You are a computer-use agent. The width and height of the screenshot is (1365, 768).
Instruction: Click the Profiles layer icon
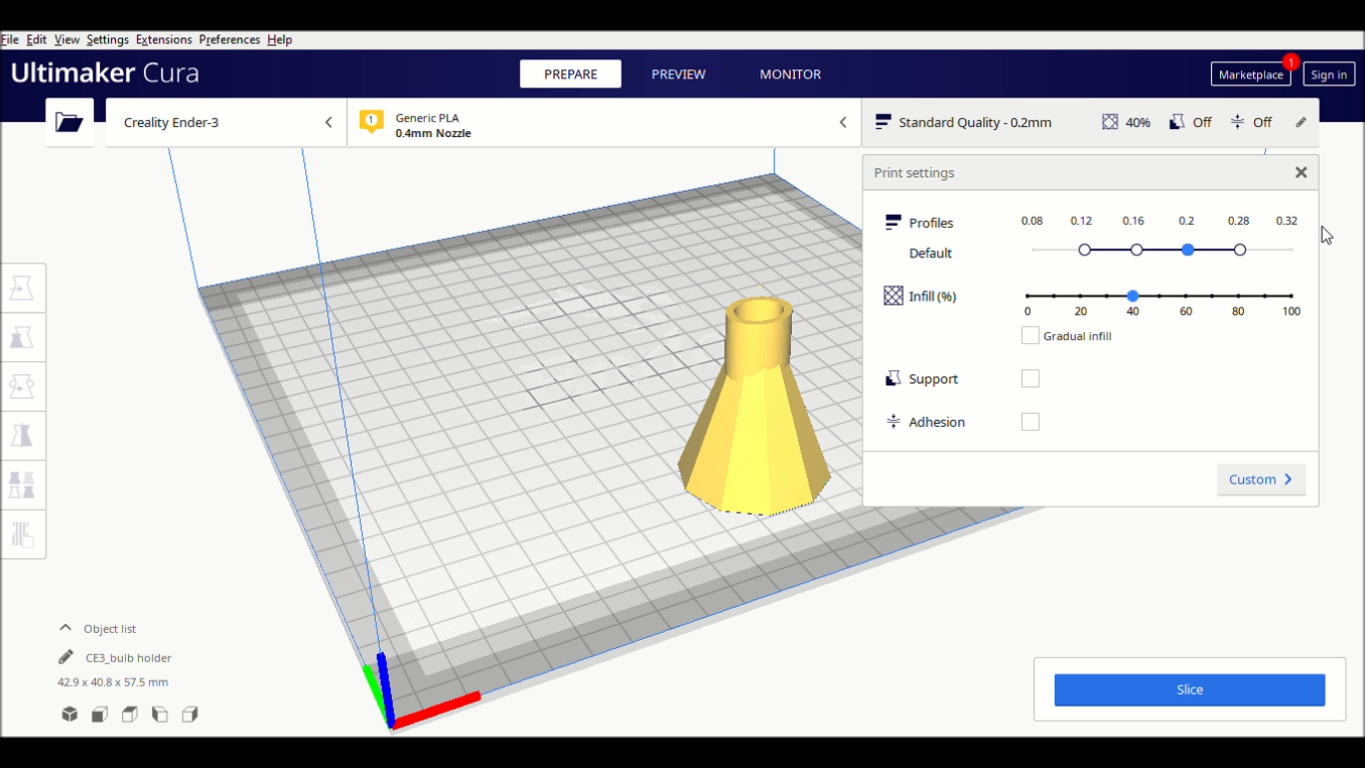click(x=893, y=222)
